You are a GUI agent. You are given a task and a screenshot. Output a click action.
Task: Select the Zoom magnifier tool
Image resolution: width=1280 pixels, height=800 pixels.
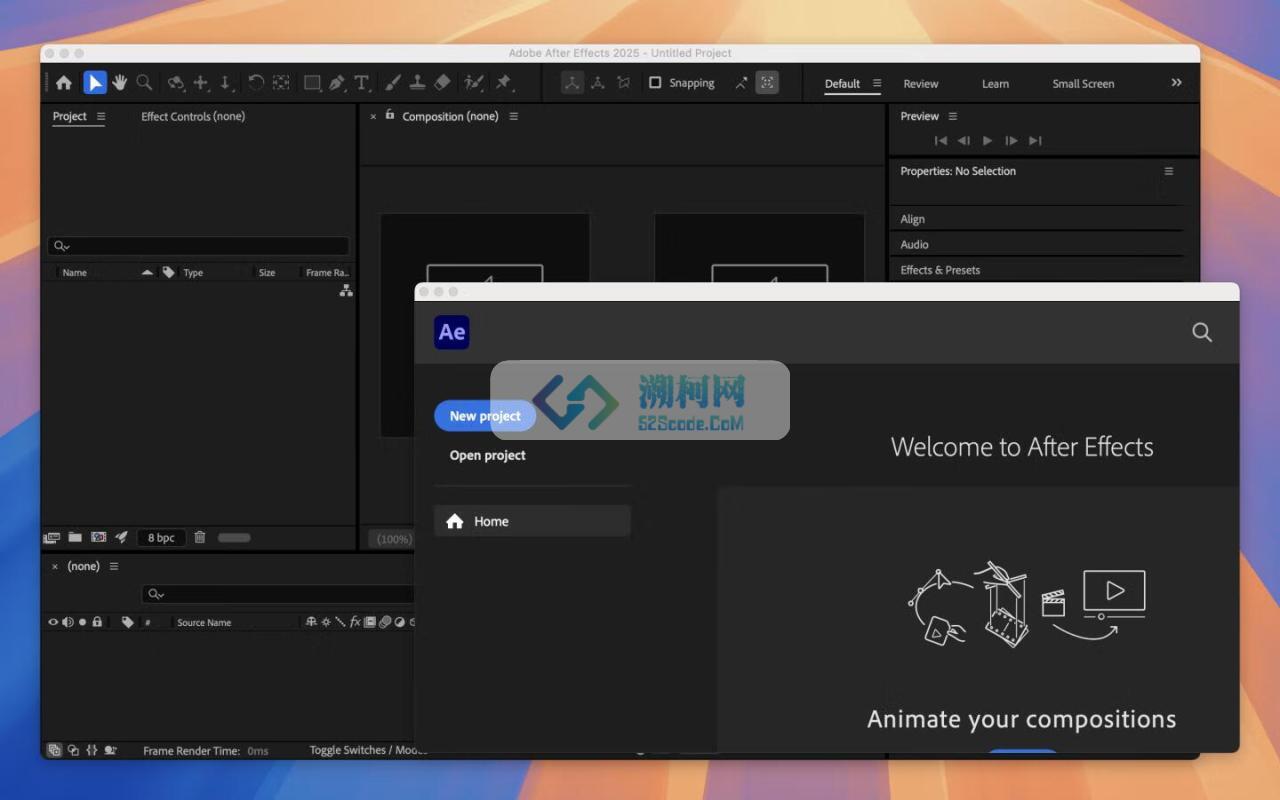[x=144, y=83]
